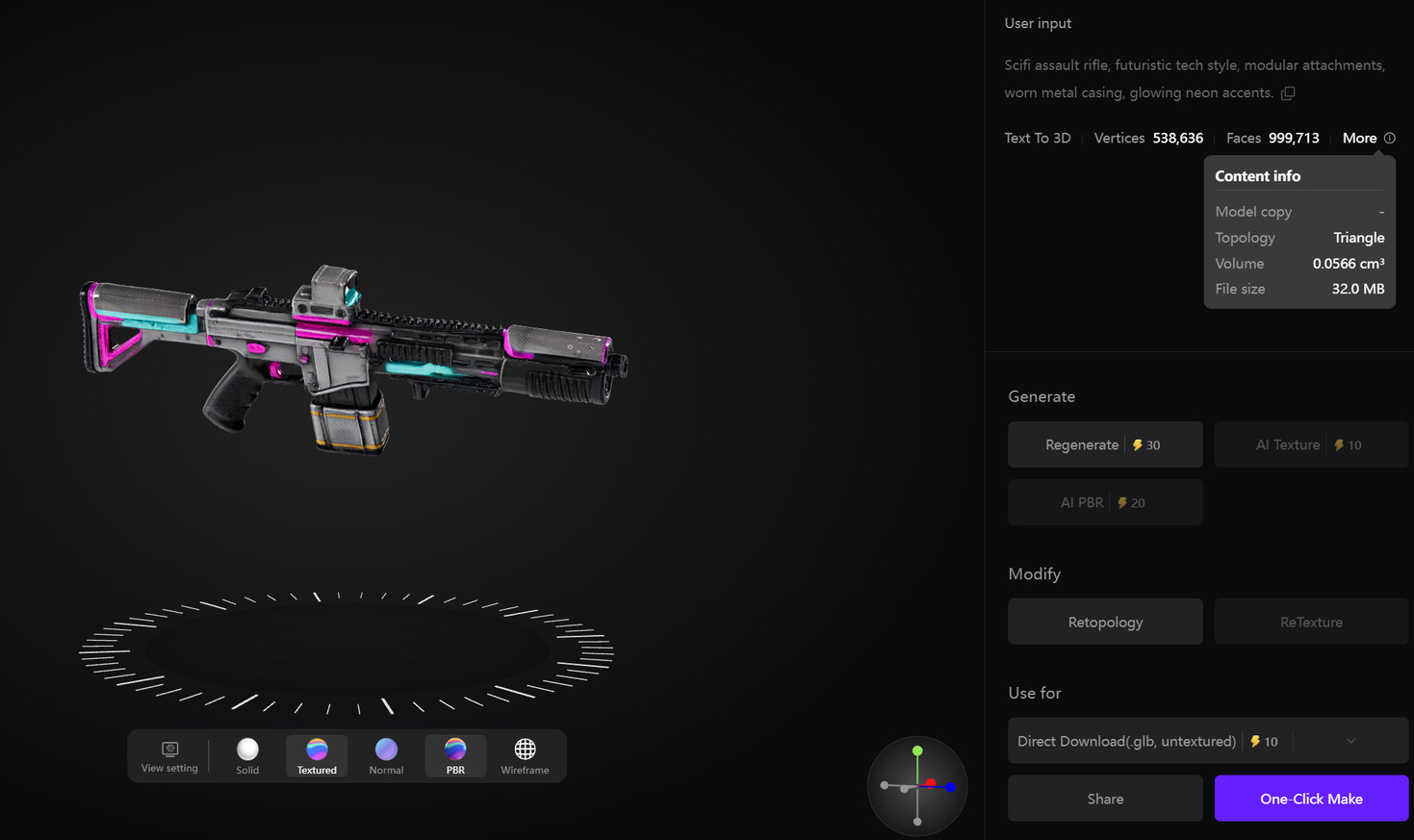This screenshot has width=1414, height=840.
Task: Select the Solid shading mode
Action: [x=247, y=756]
